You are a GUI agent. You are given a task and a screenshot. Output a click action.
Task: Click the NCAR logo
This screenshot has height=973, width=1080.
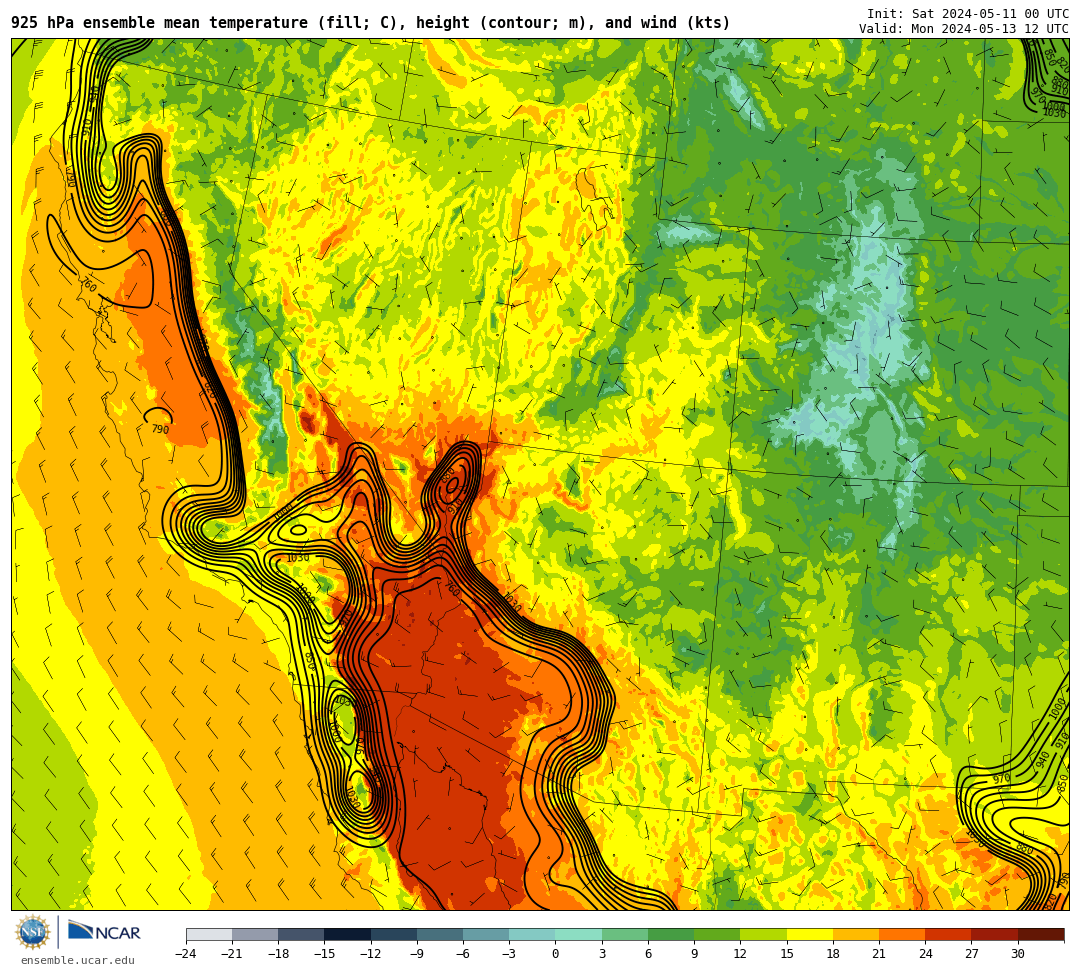pos(104,932)
